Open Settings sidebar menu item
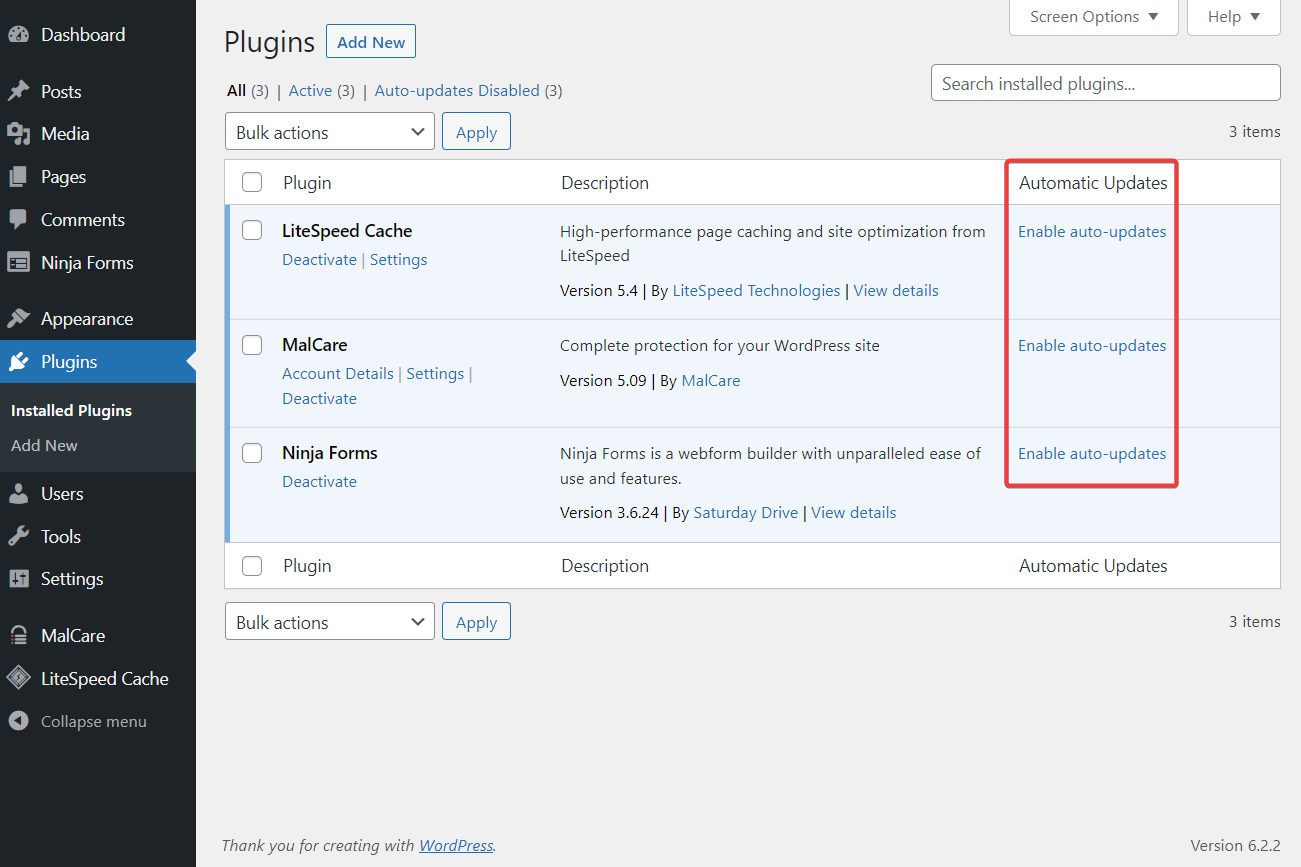This screenshot has width=1301, height=867. pos(98,579)
